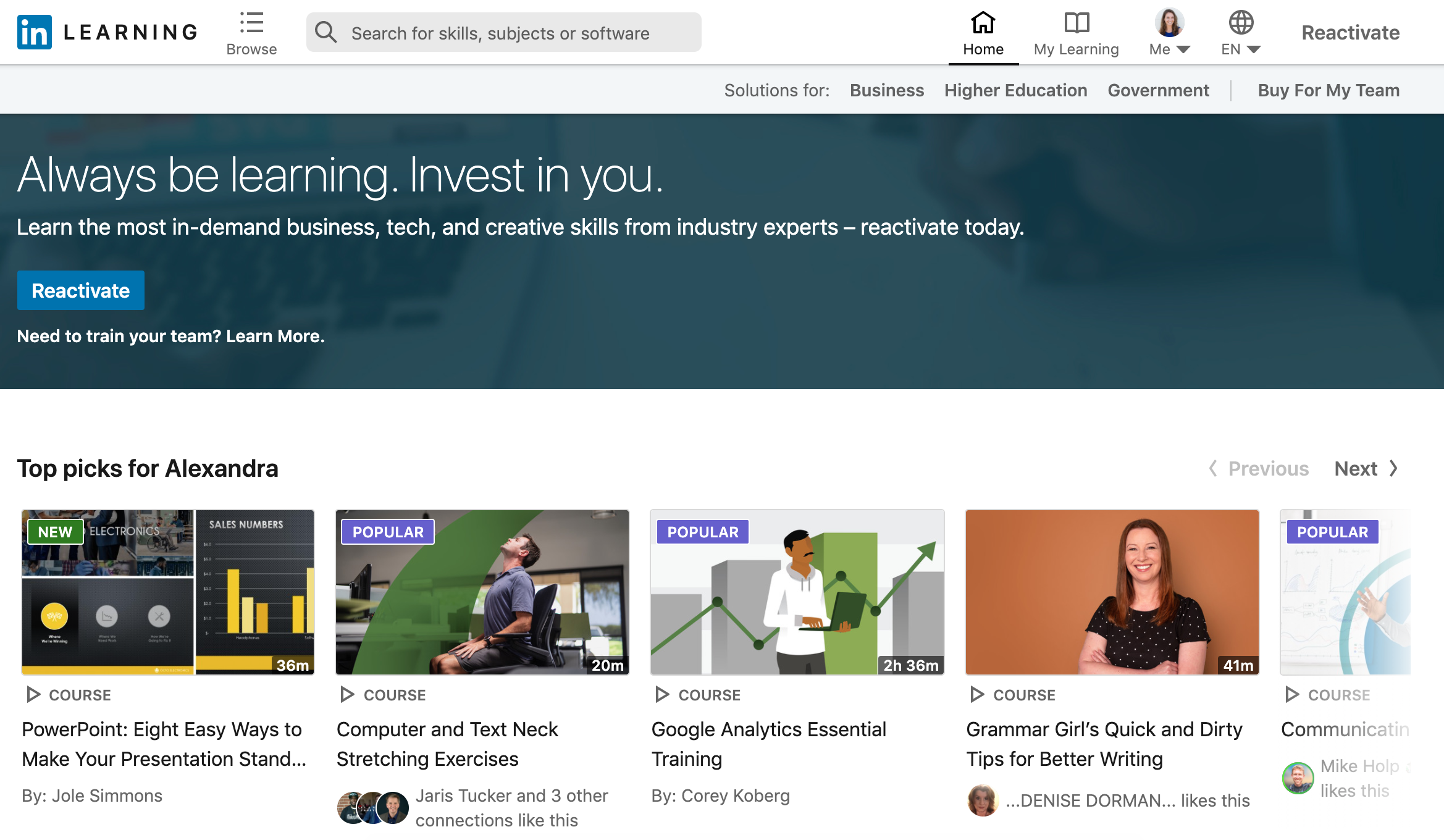Click Jaris Tucker and 3 other connections text
The height and width of the screenshot is (840, 1444).
coord(511,808)
